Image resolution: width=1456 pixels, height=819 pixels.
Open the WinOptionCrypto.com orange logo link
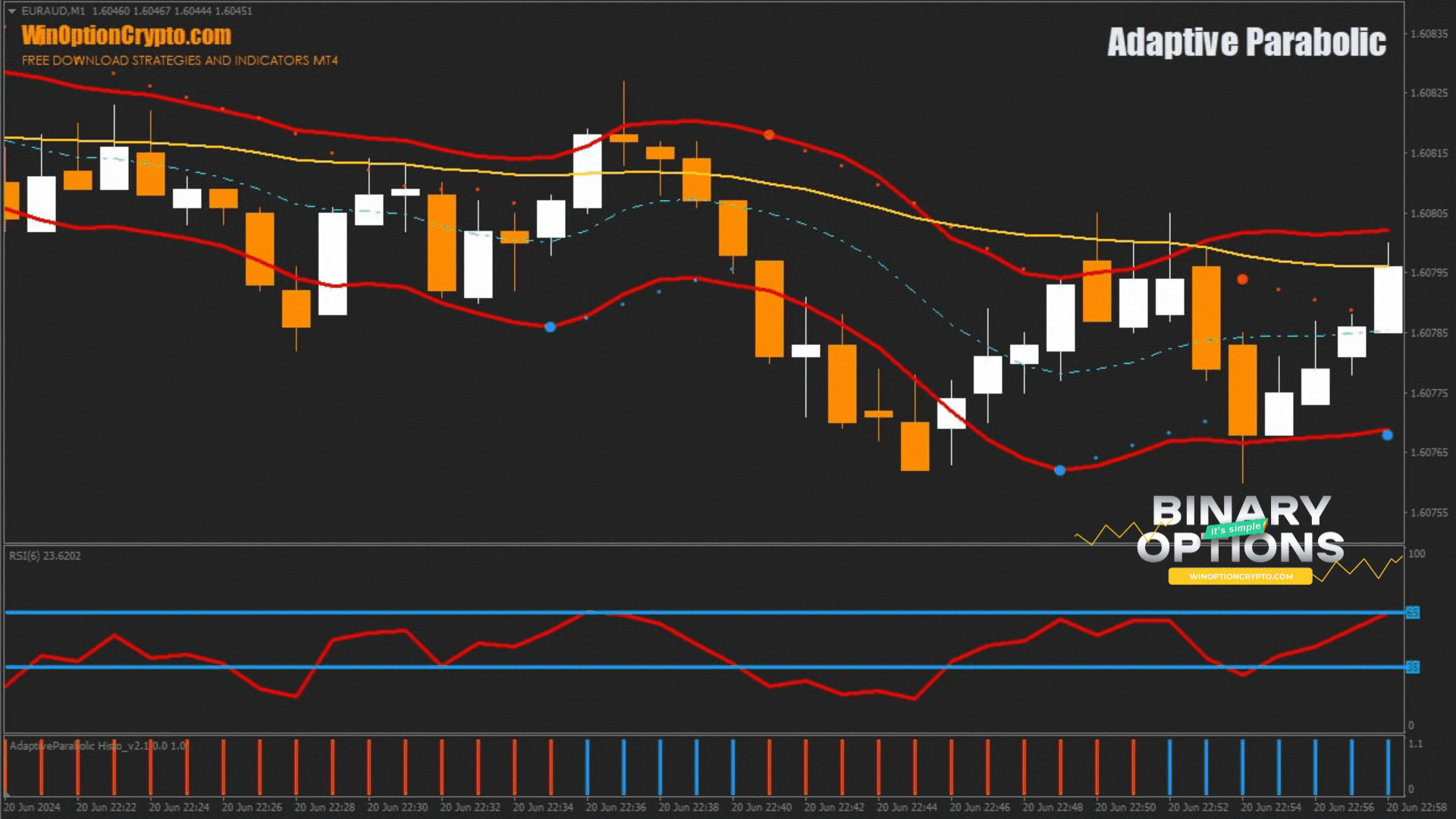pos(127,36)
